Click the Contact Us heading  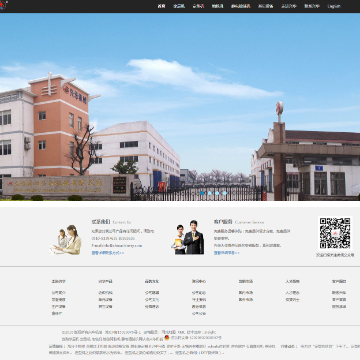point(111,222)
